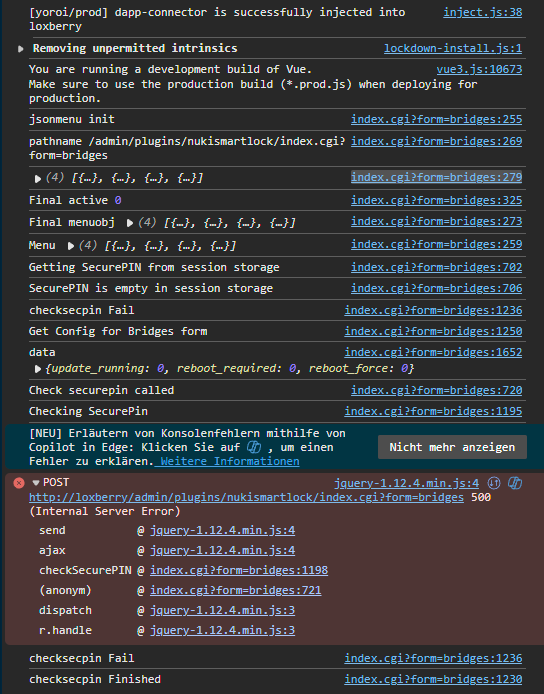This screenshot has height=694, width=544.
Task: Open source link index.cgi?form=bridges:259
Action: coord(436,244)
